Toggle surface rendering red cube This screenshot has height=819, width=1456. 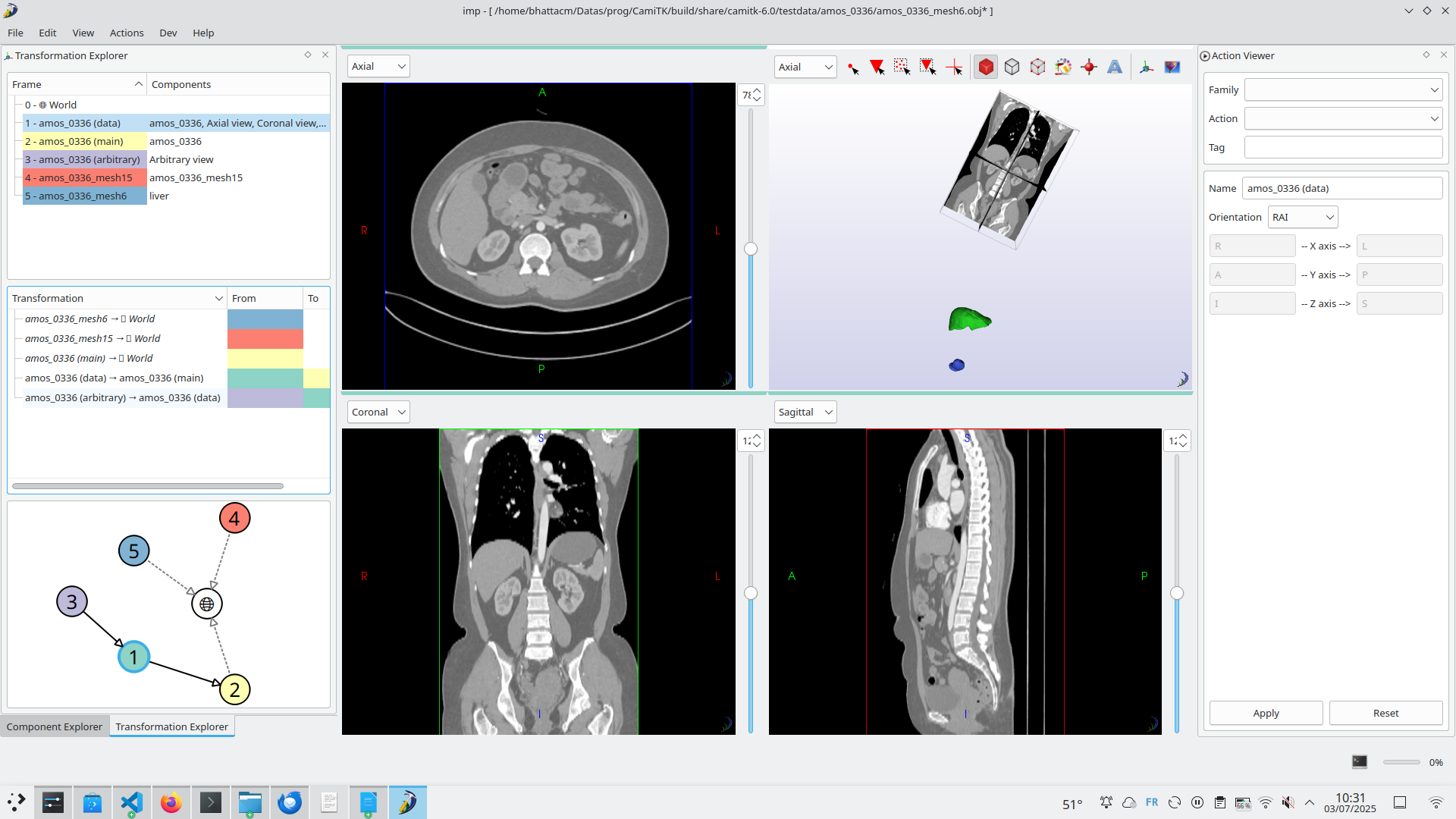pyautogui.click(x=986, y=67)
